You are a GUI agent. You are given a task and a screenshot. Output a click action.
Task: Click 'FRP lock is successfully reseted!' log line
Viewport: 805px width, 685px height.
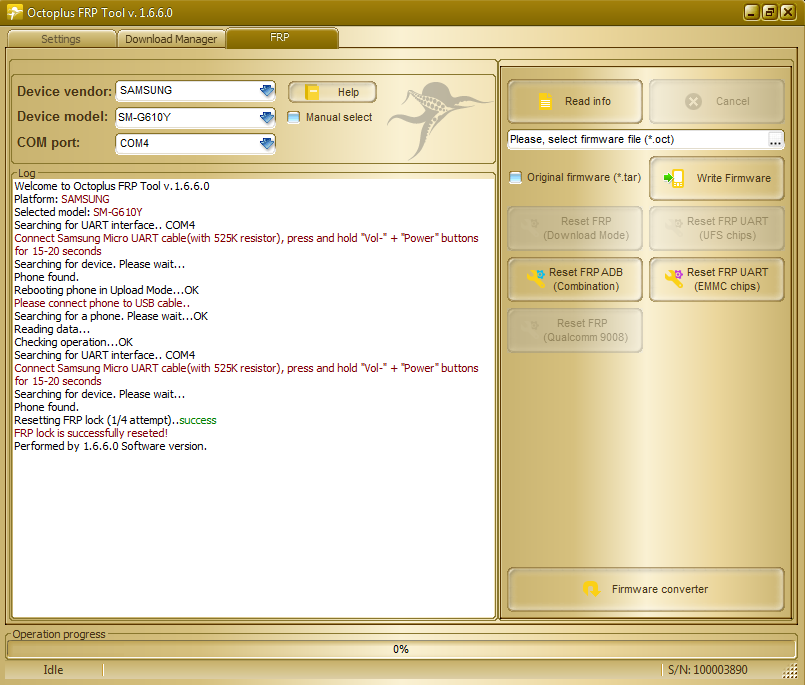click(91, 433)
